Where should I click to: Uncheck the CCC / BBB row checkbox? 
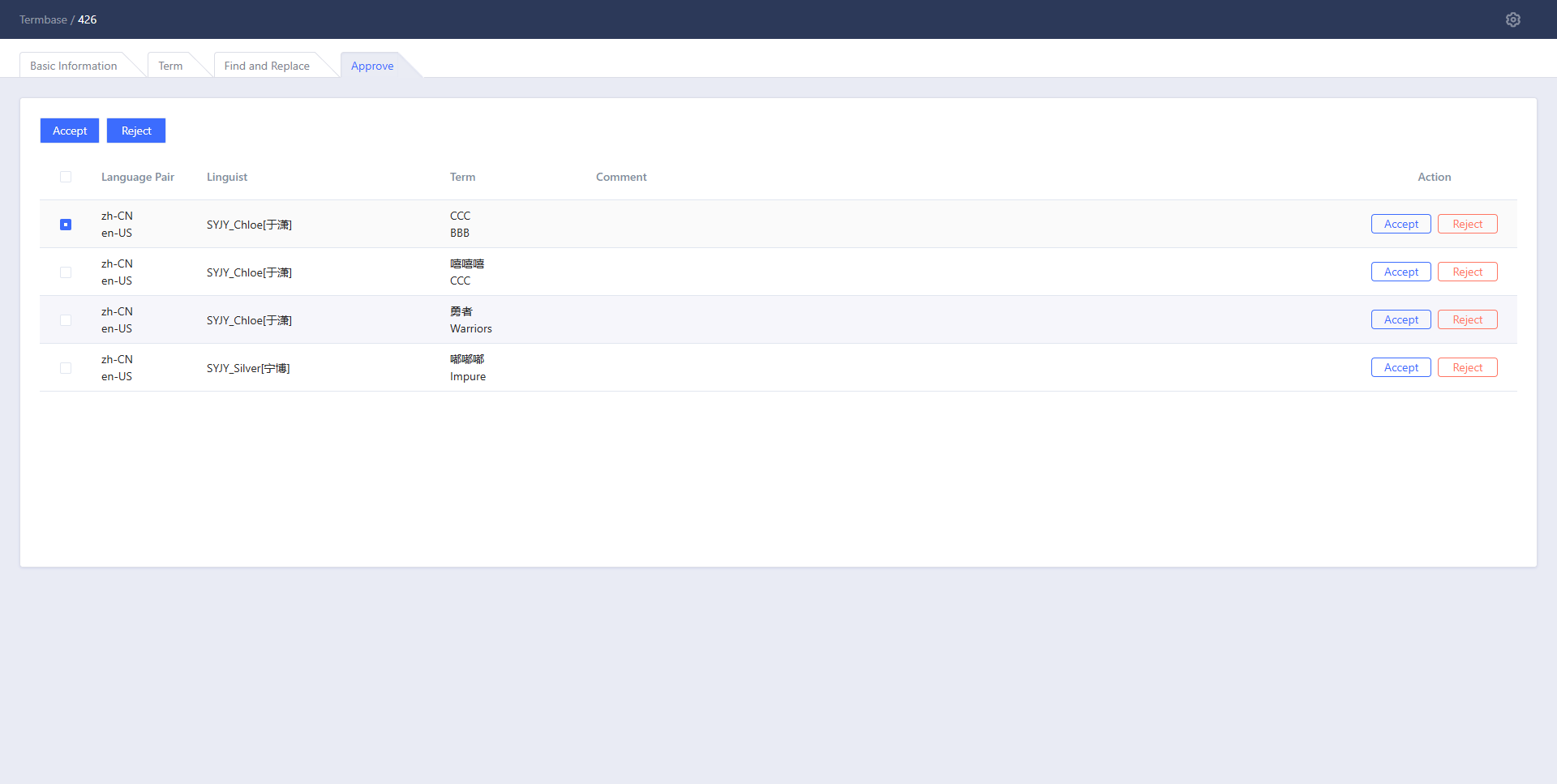[x=66, y=225]
